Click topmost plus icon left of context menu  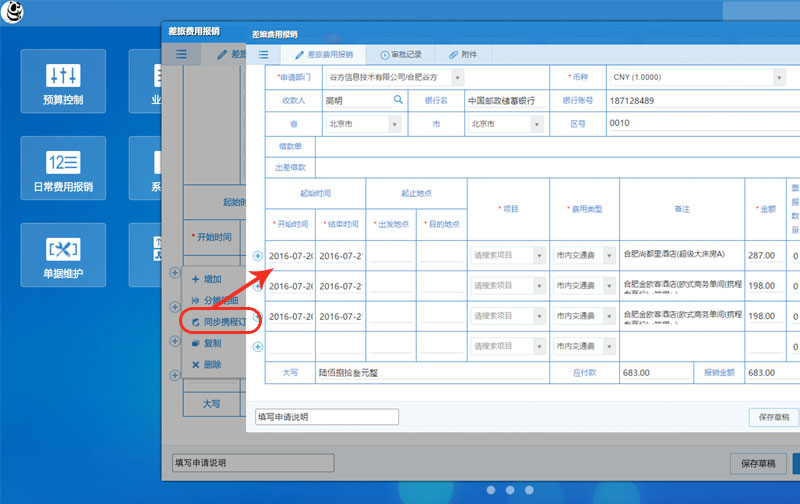pyautogui.click(x=174, y=273)
